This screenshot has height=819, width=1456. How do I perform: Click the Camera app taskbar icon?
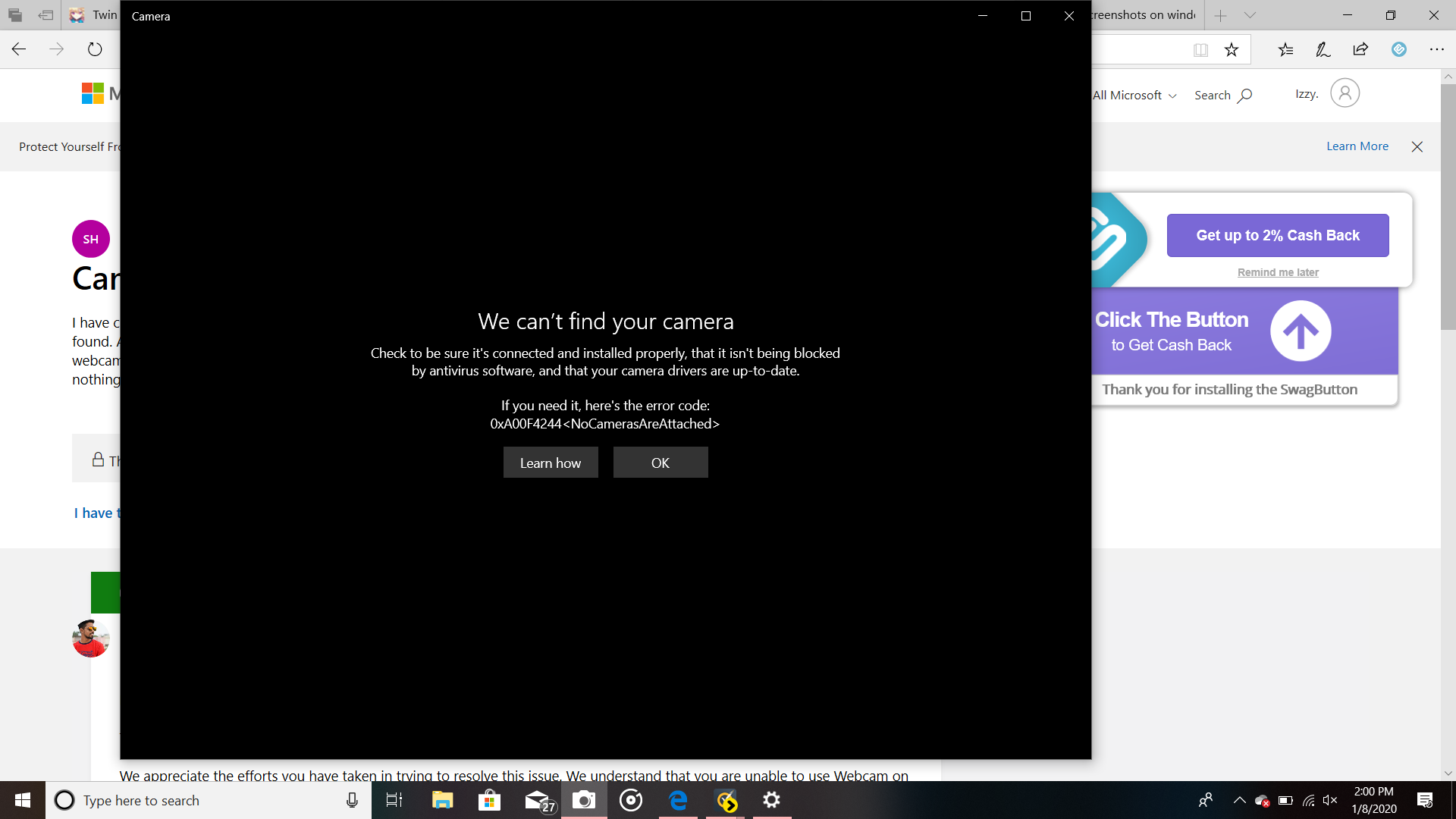click(584, 800)
